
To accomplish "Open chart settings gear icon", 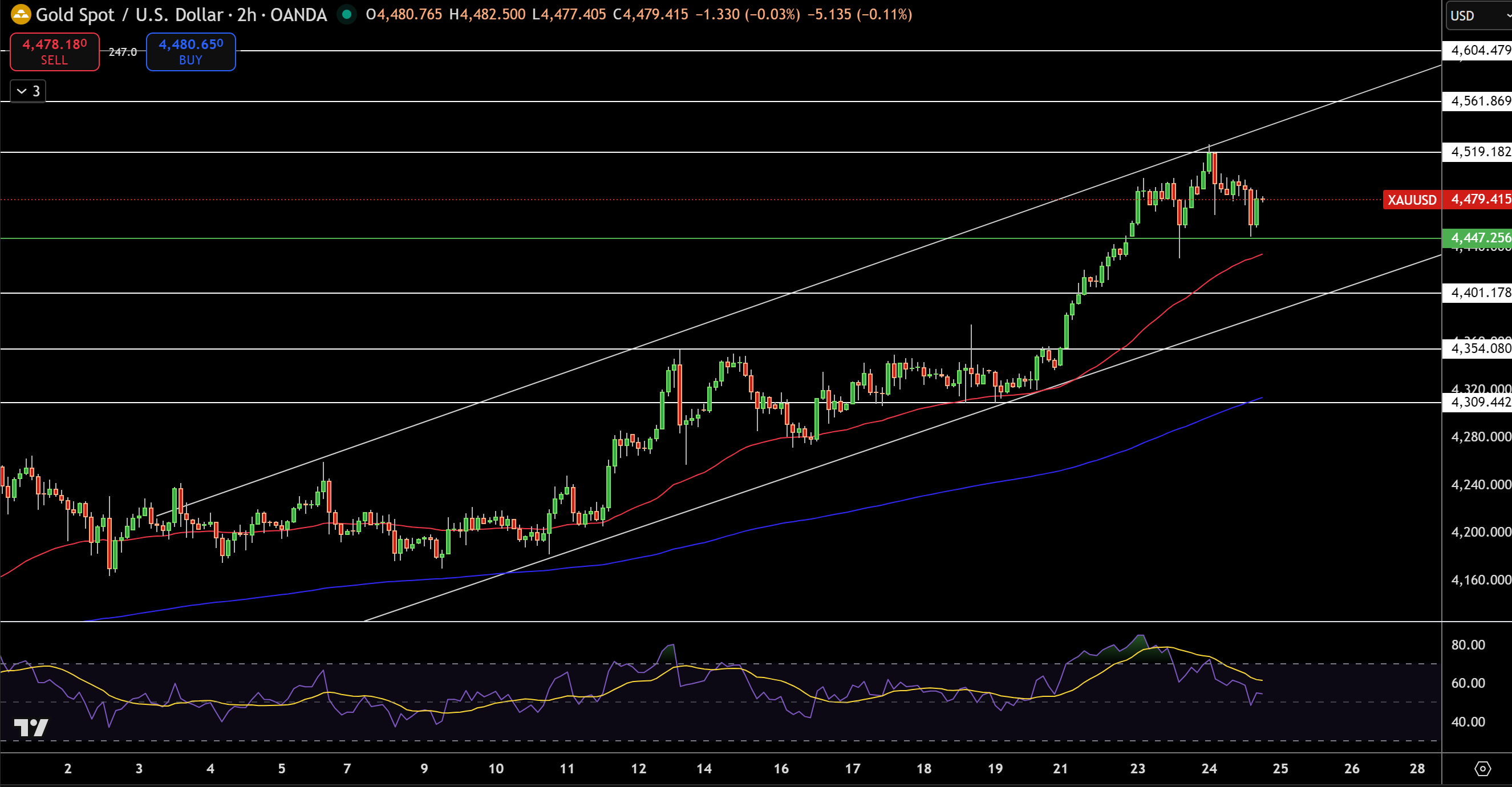I will pyautogui.click(x=1483, y=768).
